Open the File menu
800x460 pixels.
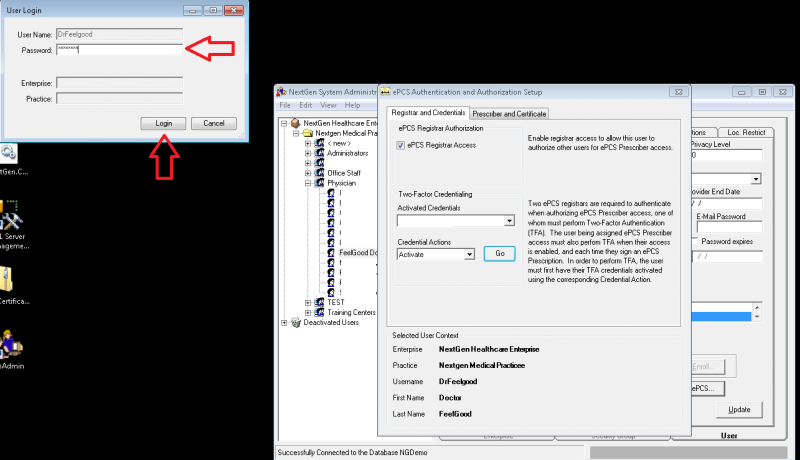(x=285, y=105)
